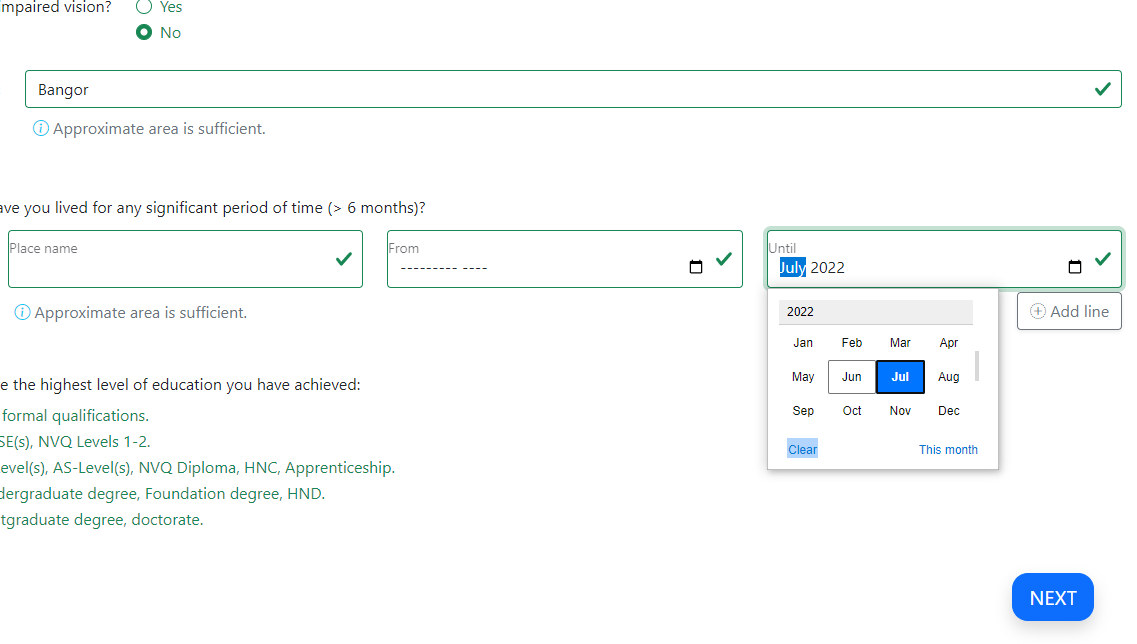Screen dimensions: 1137x644
Task: Select Sep in month picker
Action: [803, 411]
